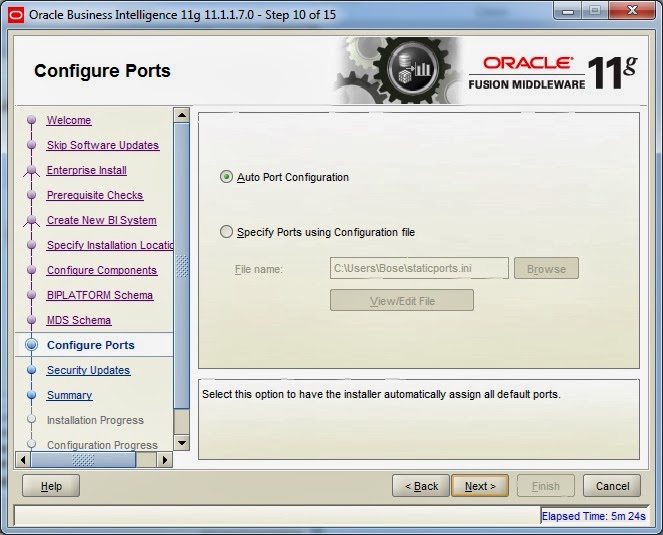Click the Installation Progress bullet icon
This screenshot has width=663, height=535.
coord(31,419)
